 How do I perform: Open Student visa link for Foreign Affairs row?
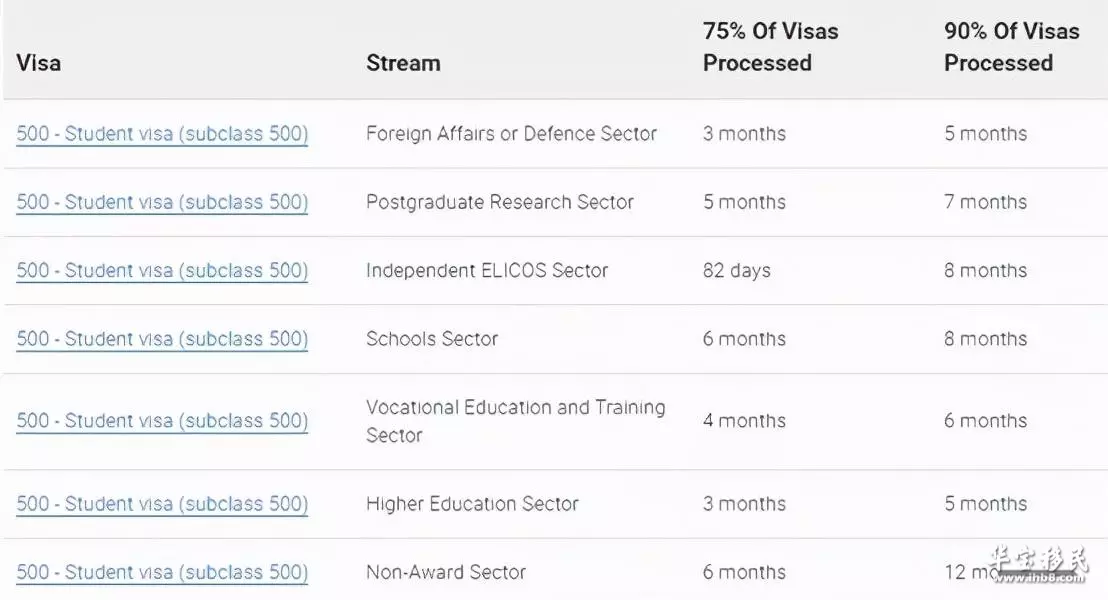pyautogui.click(x=162, y=134)
